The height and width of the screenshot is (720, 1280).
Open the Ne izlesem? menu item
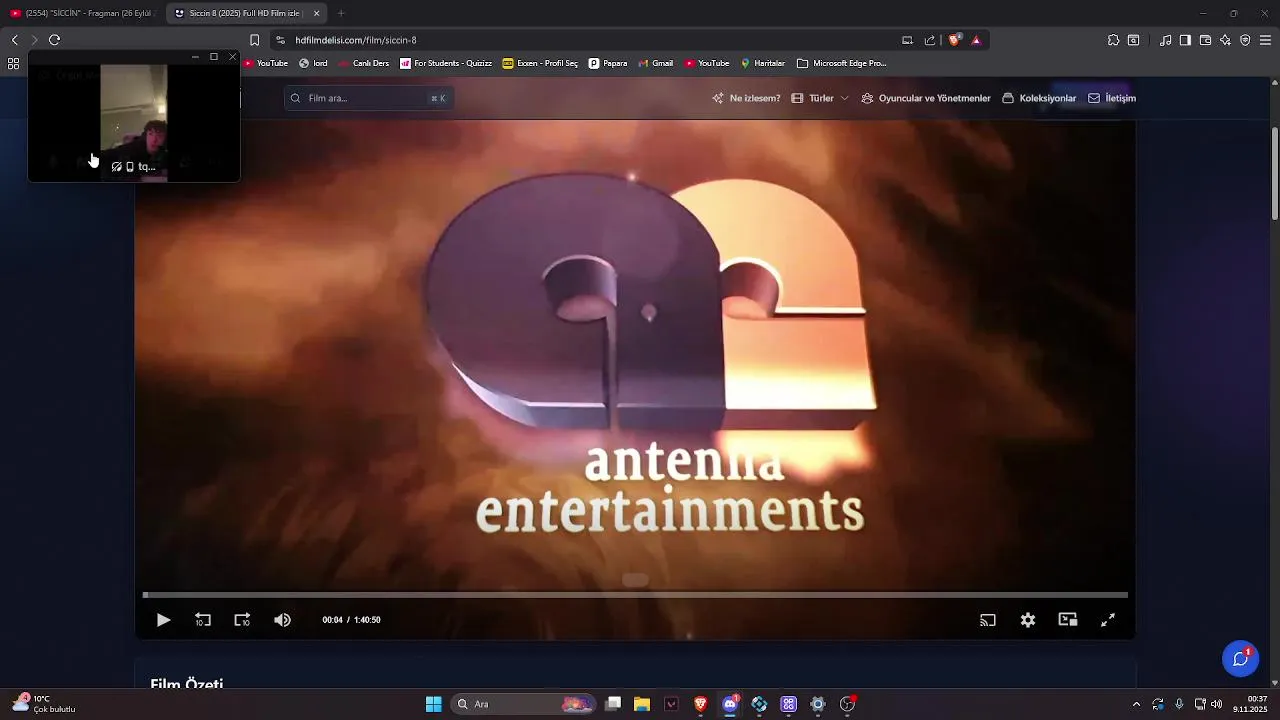pos(746,98)
